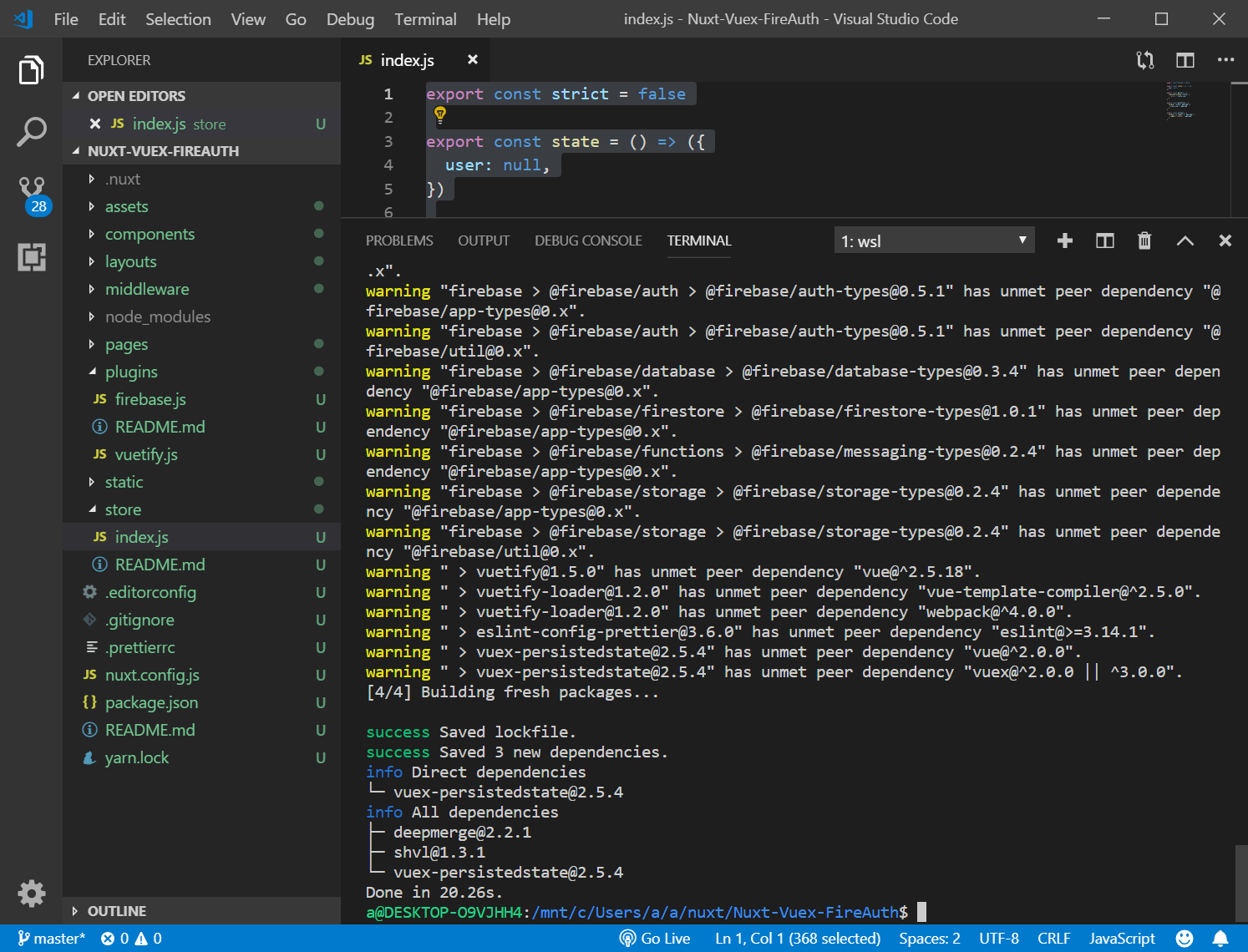Click the editor minimap preview
Viewport: 1248px width, 952px height.
click(1180, 99)
